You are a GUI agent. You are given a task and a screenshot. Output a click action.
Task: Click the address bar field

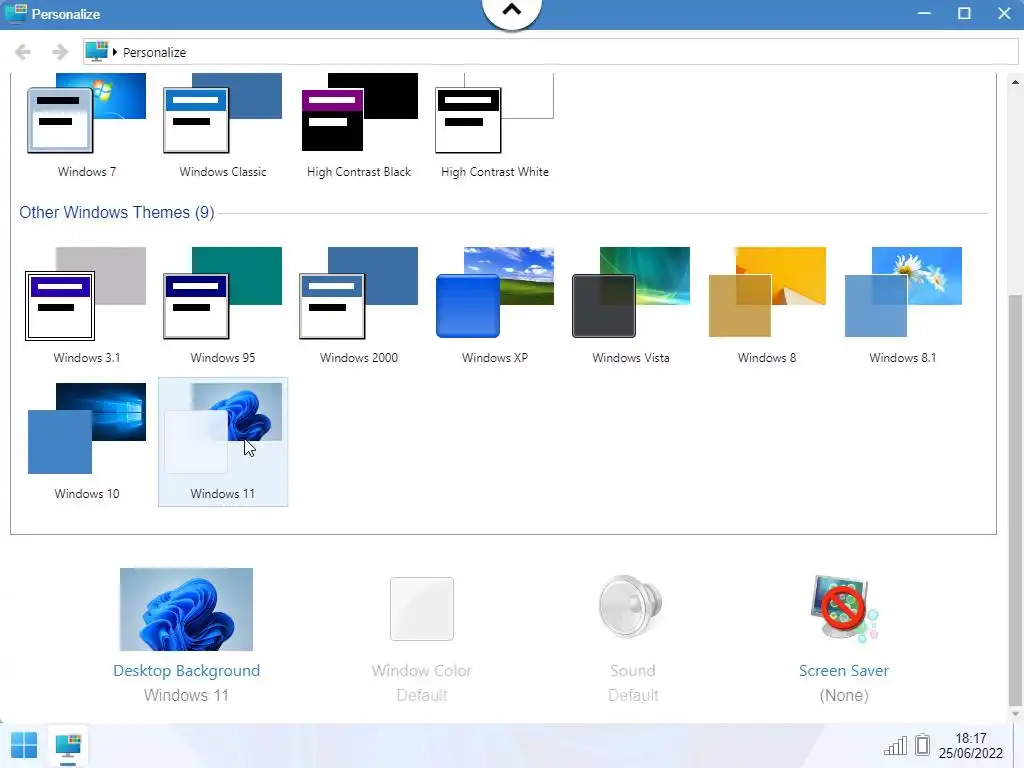(551, 52)
